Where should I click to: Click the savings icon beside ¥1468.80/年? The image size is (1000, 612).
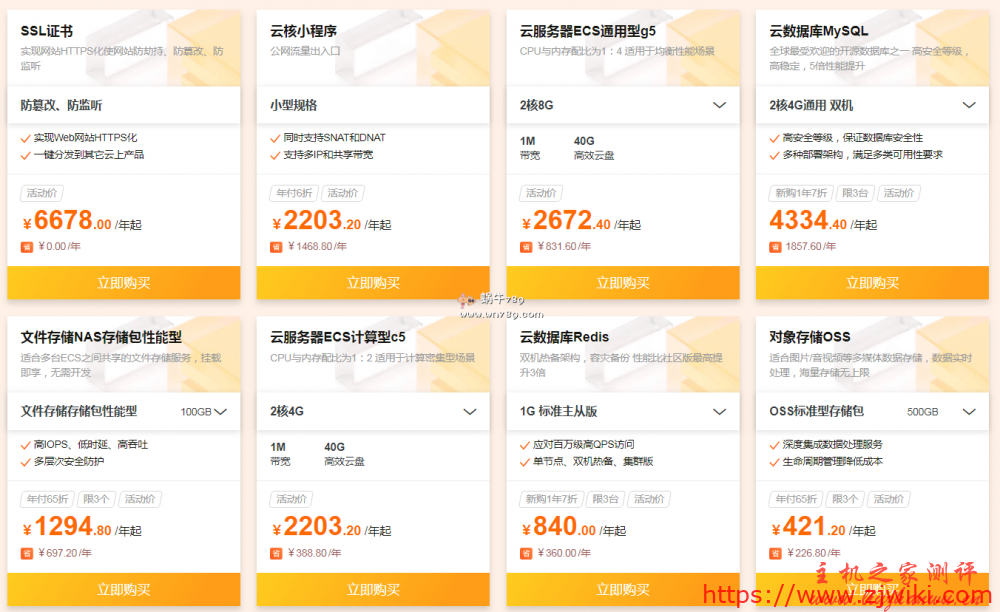[x=276, y=247]
